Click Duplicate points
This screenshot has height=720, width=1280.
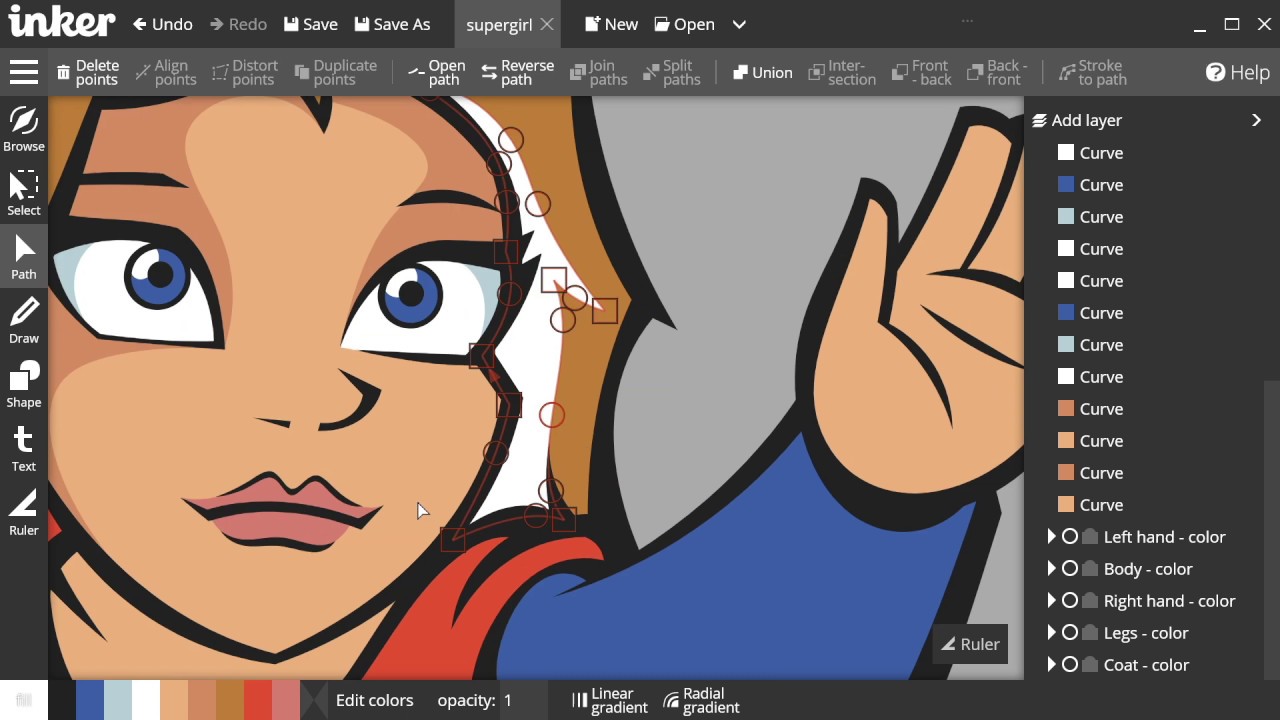(336, 72)
